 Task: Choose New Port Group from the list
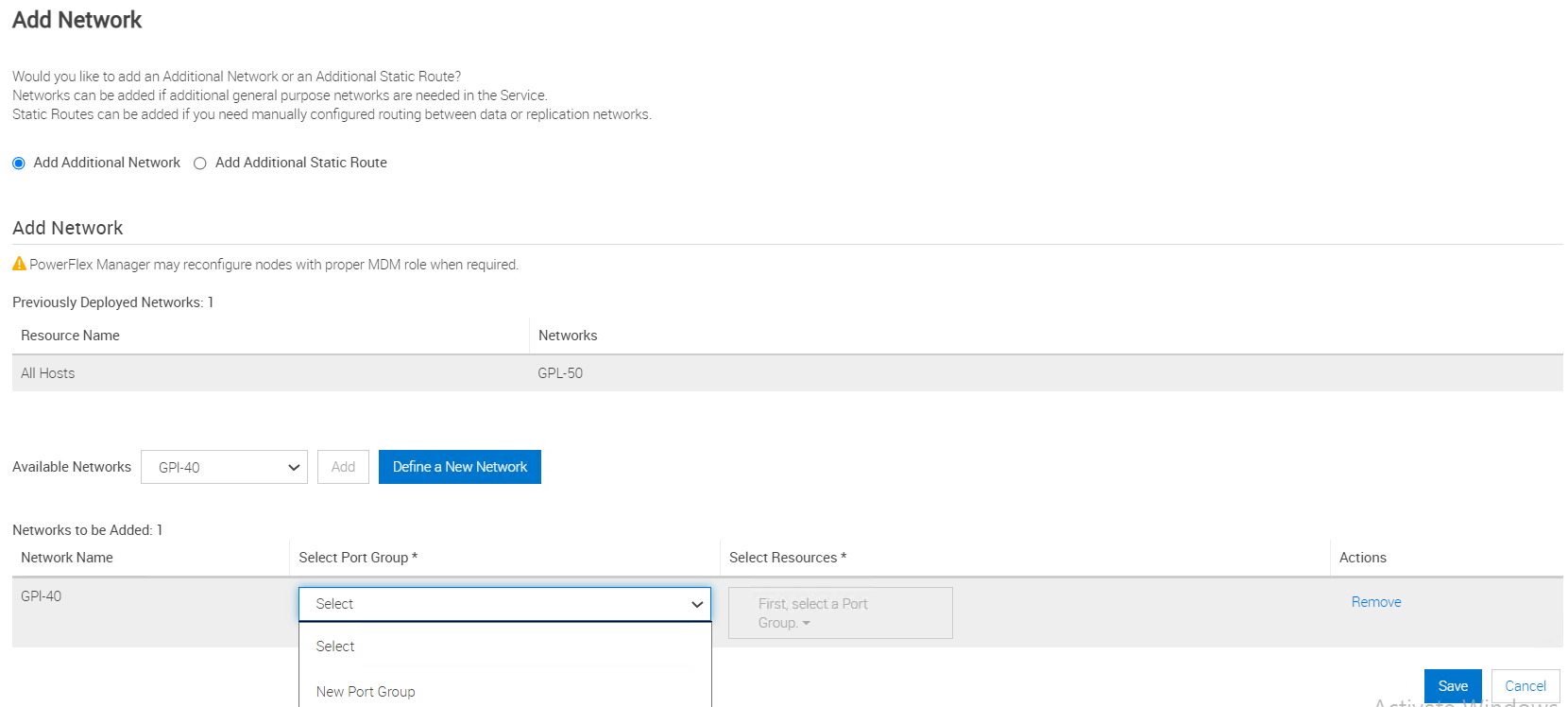tap(366, 692)
